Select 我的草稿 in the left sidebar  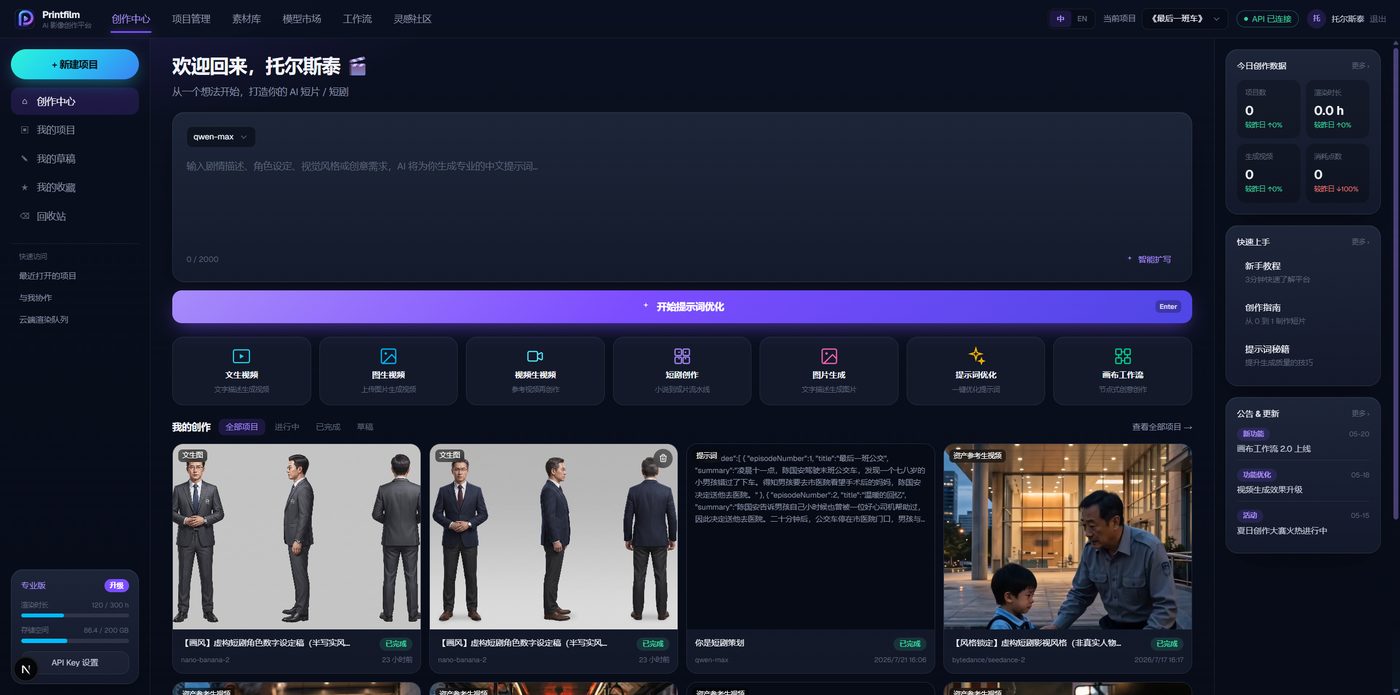pyautogui.click(x=75, y=158)
